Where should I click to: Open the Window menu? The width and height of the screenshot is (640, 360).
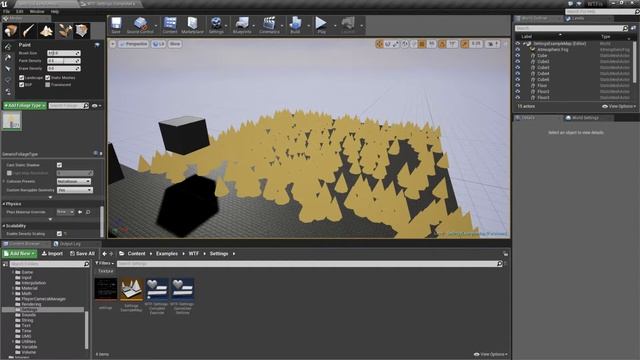(37, 11)
